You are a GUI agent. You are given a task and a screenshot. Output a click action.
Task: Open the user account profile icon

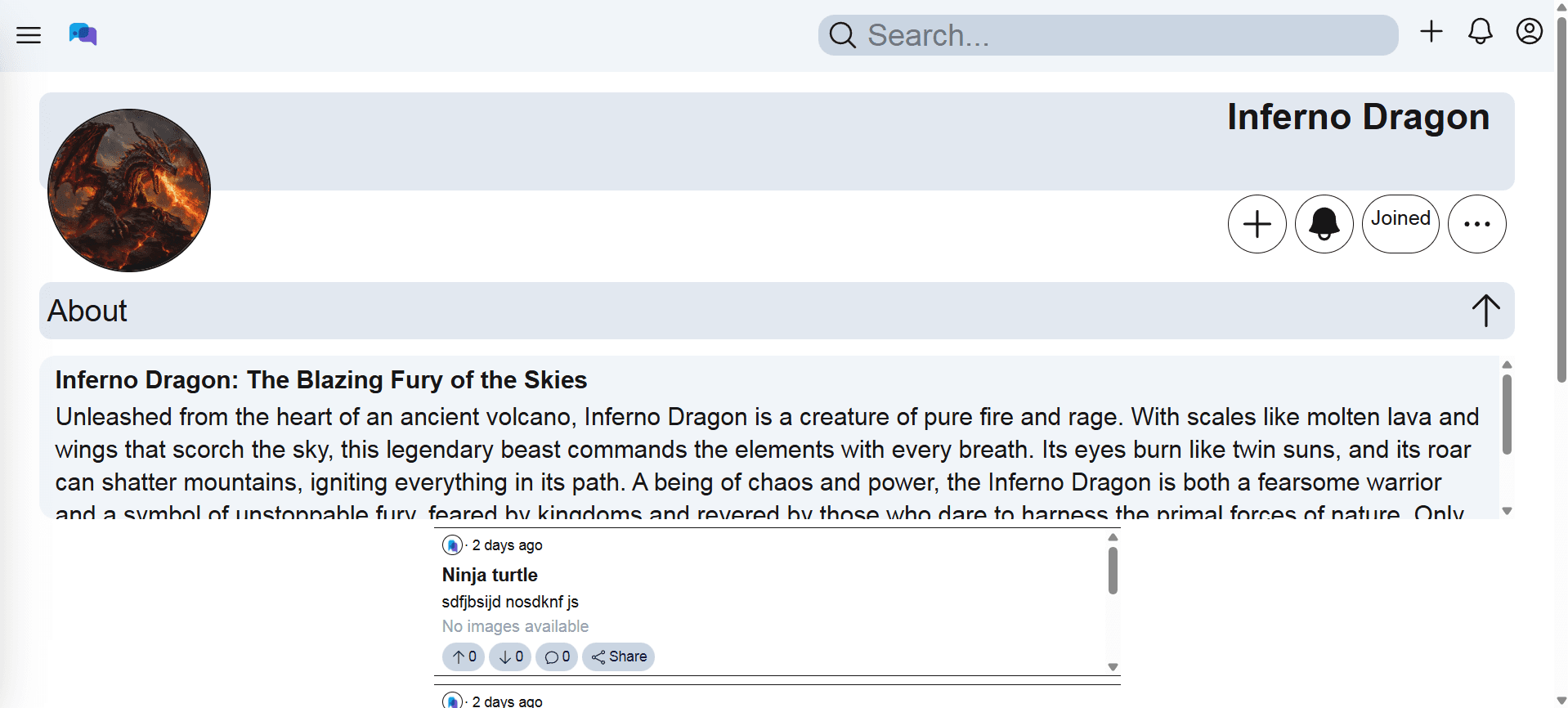point(1529,32)
